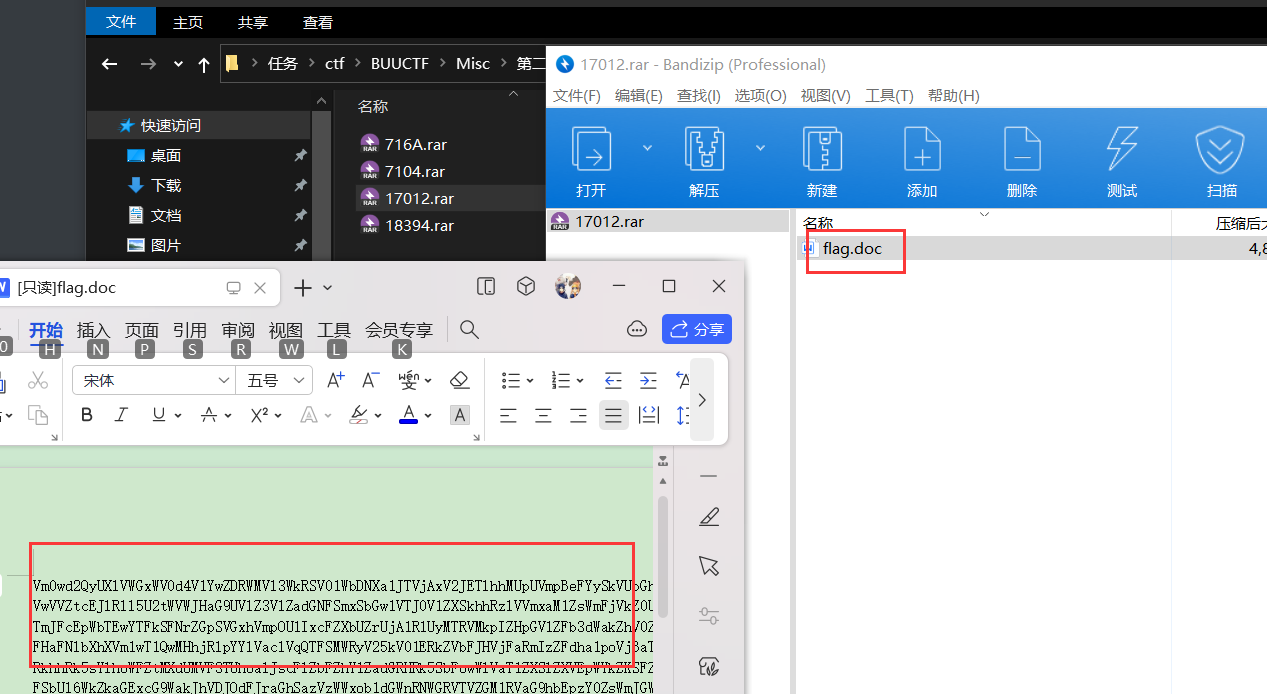
Task: Toggle character shading button
Action: [459, 415]
